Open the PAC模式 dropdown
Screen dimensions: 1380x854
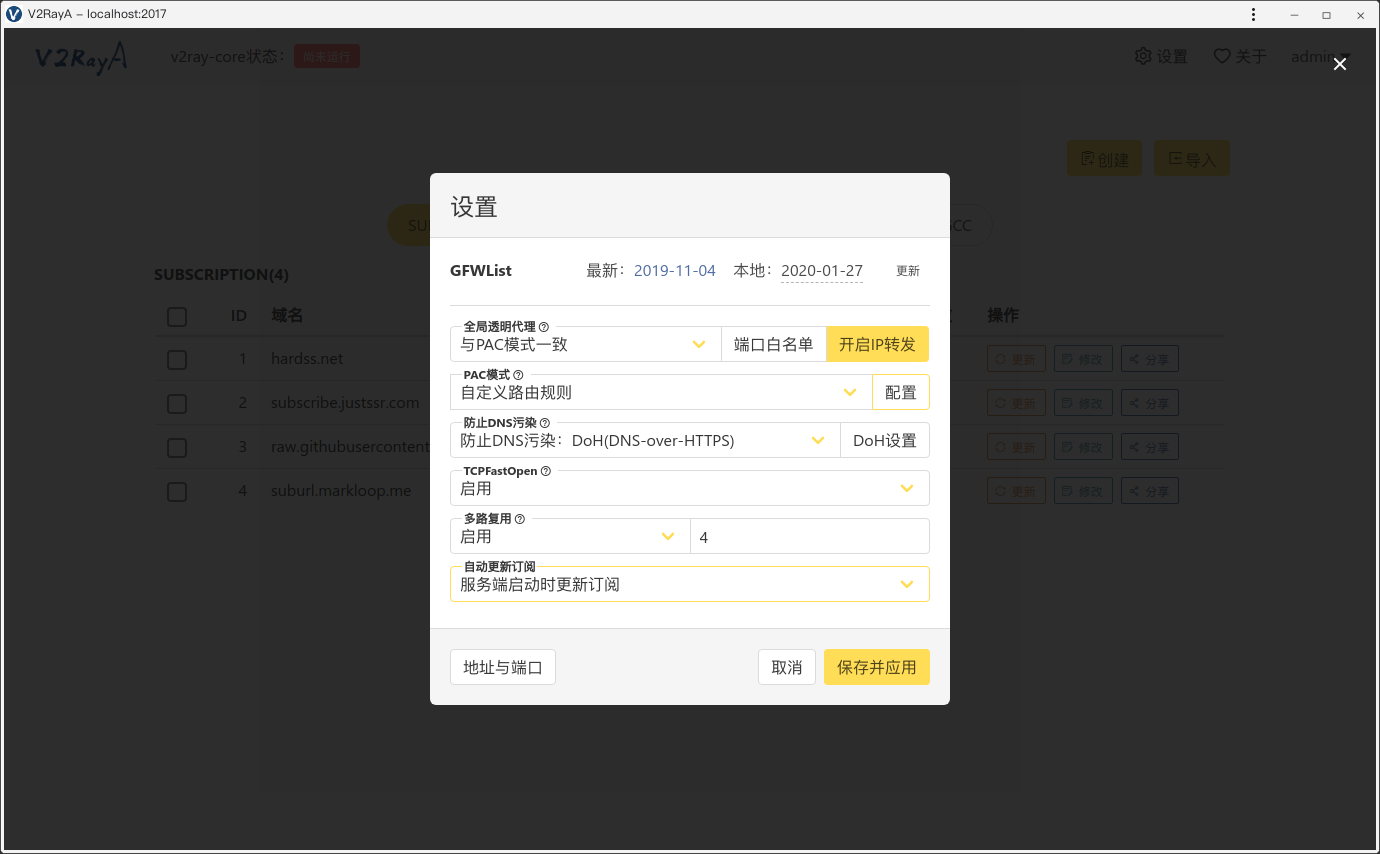tap(661, 392)
